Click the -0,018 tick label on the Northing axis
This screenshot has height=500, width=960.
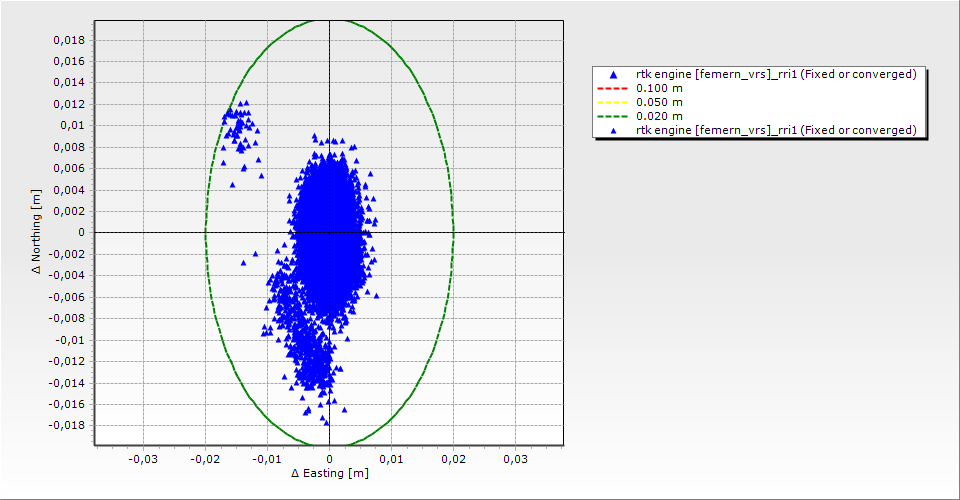[66, 425]
